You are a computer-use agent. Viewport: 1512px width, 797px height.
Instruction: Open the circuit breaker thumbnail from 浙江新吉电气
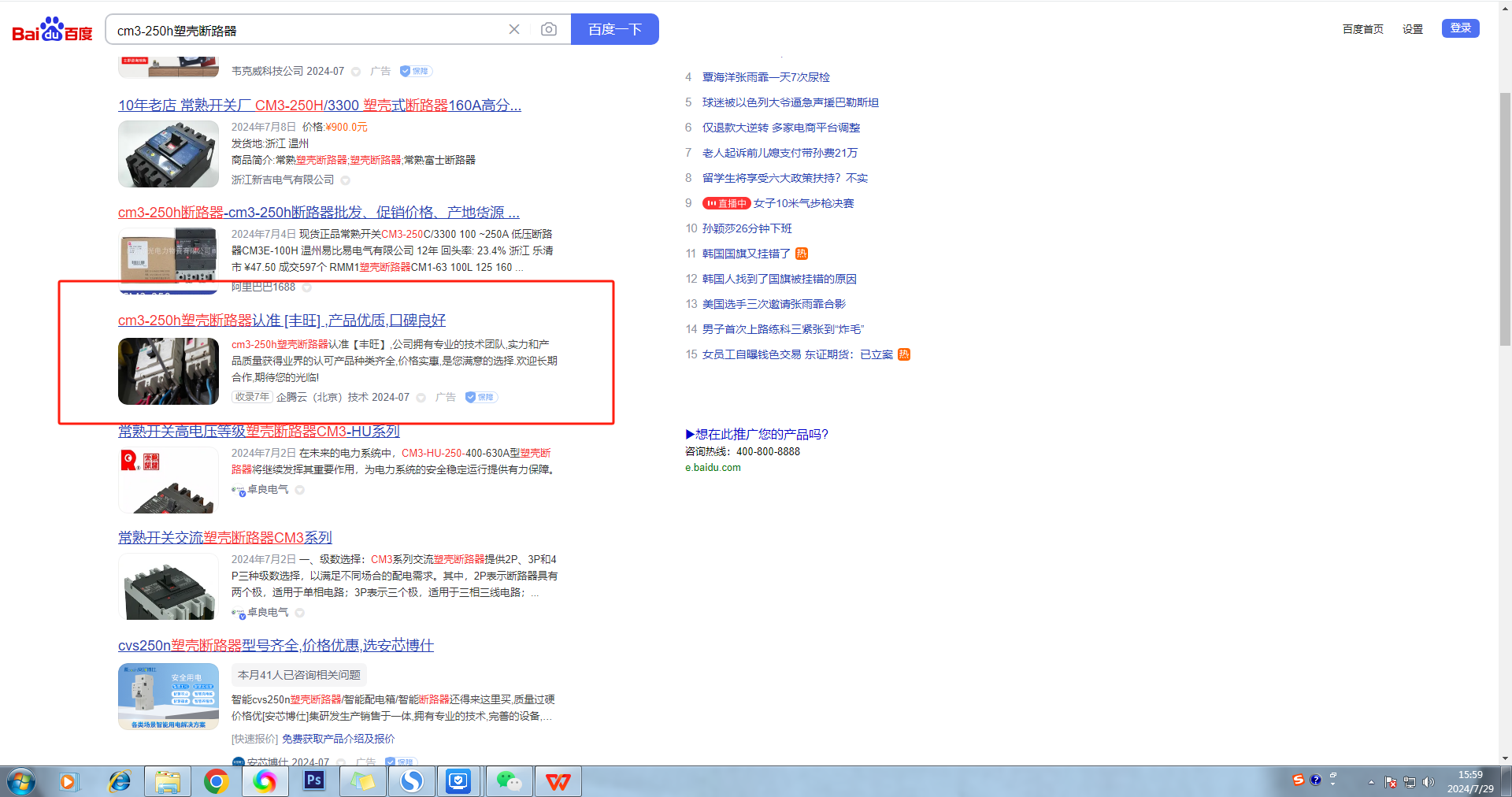click(169, 154)
